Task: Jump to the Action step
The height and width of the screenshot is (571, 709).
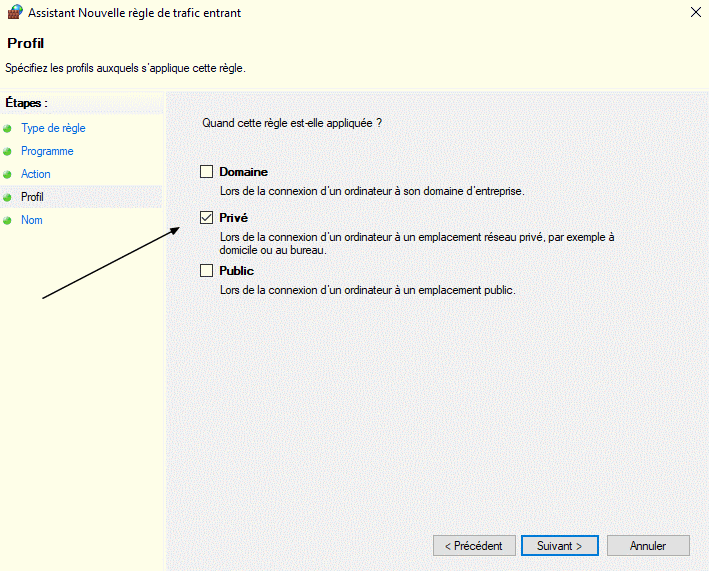Action: [x=36, y=174]
